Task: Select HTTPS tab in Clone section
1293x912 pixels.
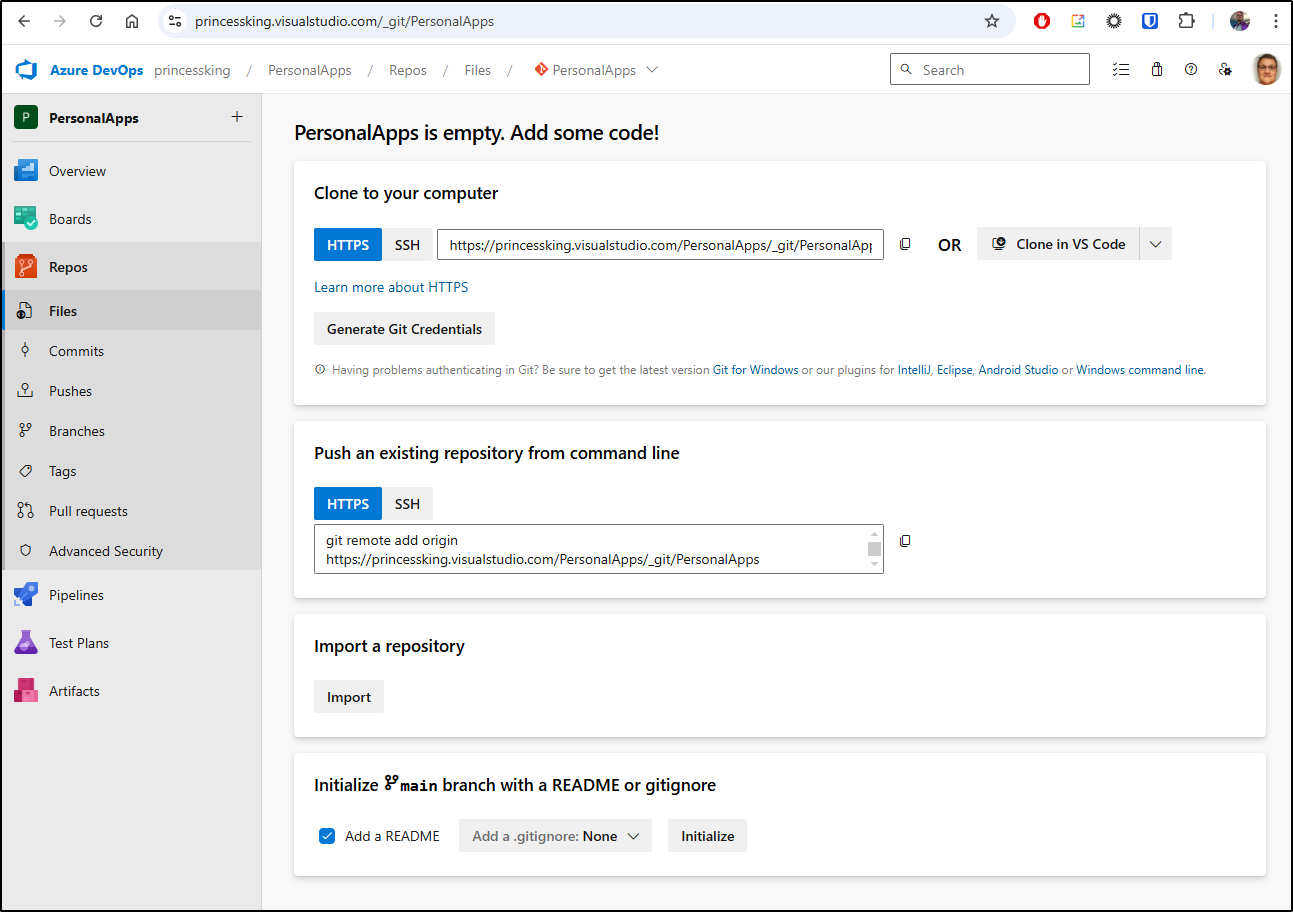Action: click(x=348, y=244)
